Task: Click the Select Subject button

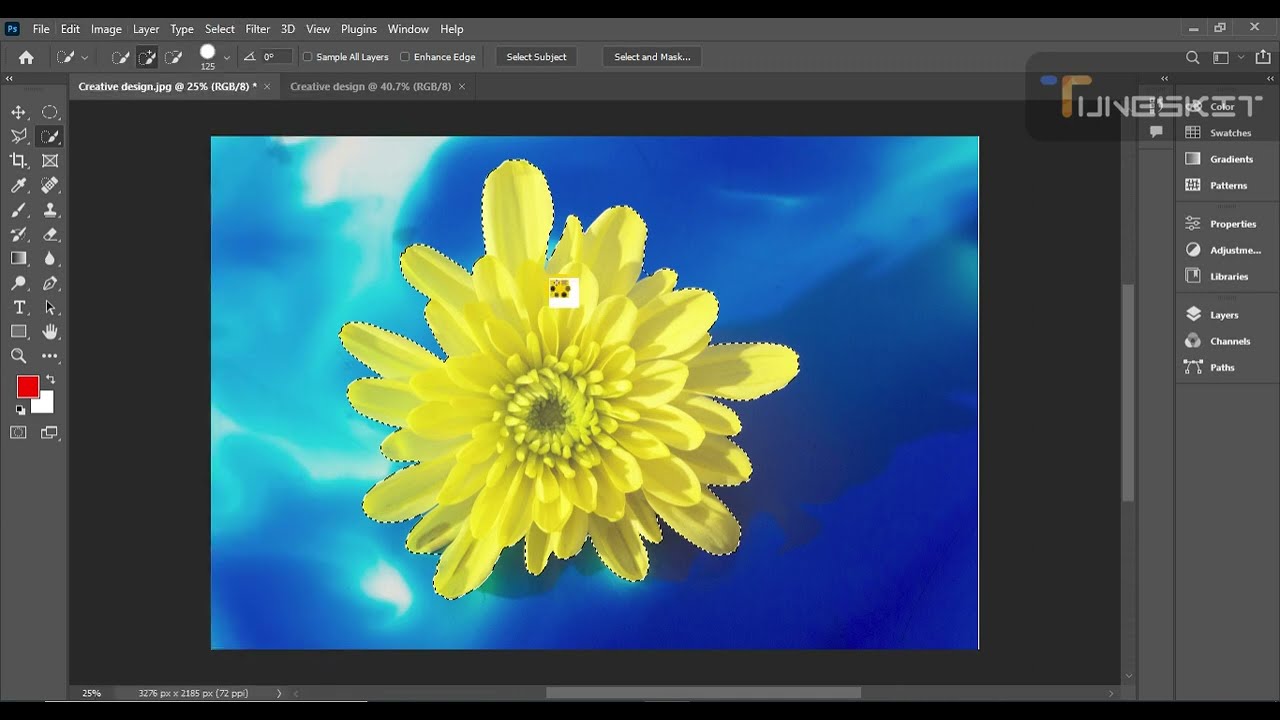Action: [536, 57]
